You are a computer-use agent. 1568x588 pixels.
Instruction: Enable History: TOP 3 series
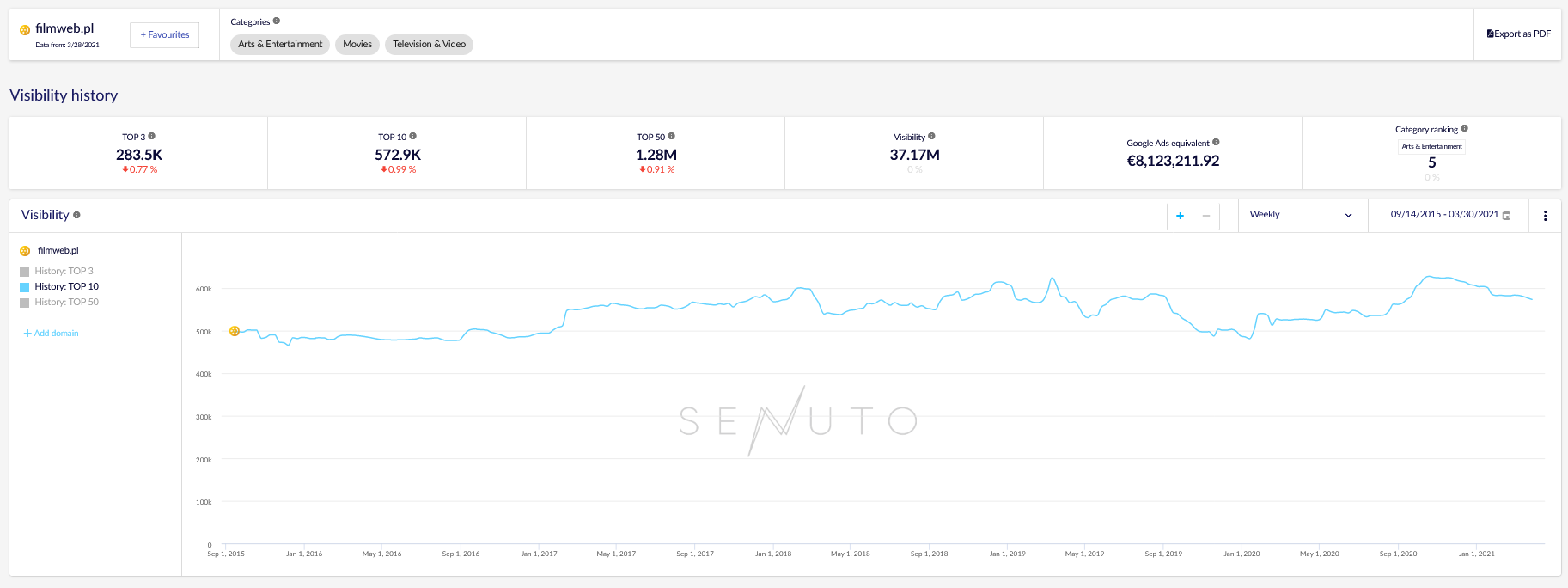(x=25, y=272)
